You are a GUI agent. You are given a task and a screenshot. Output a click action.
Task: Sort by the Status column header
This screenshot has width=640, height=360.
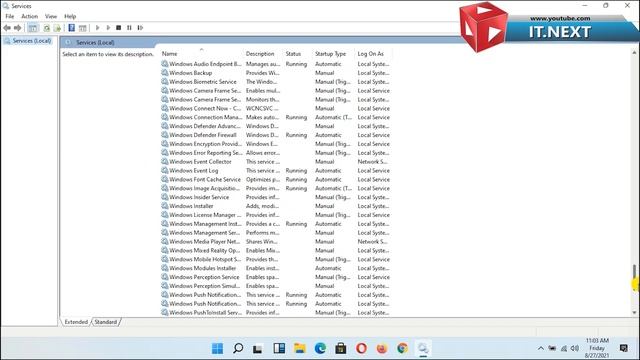coord(293,53)
